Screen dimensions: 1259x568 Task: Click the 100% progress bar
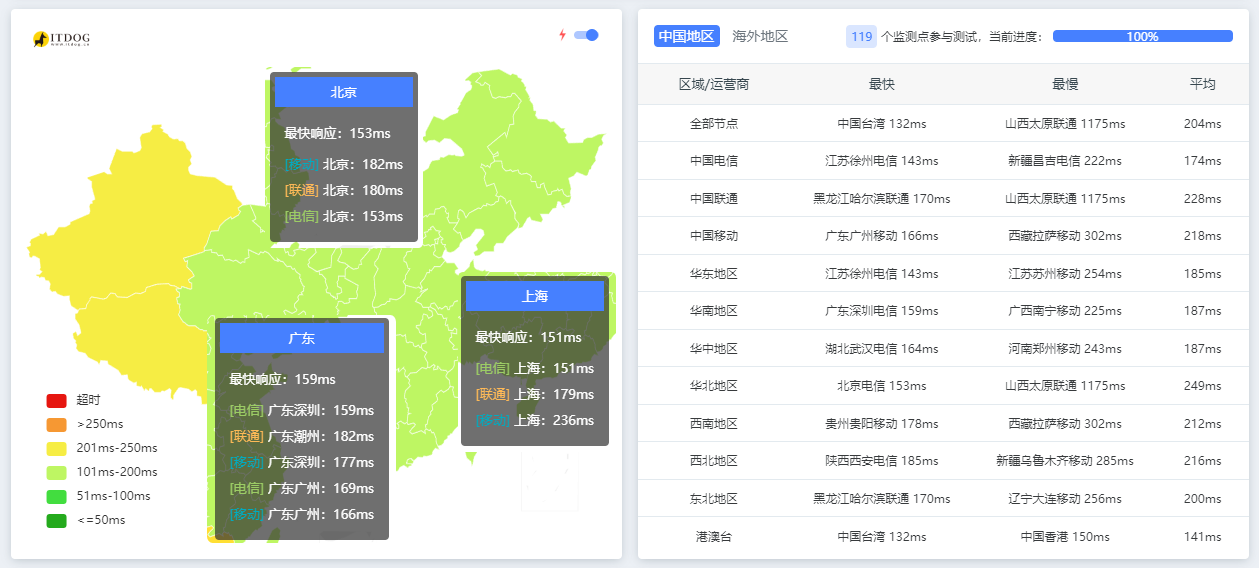(1142, 36)
